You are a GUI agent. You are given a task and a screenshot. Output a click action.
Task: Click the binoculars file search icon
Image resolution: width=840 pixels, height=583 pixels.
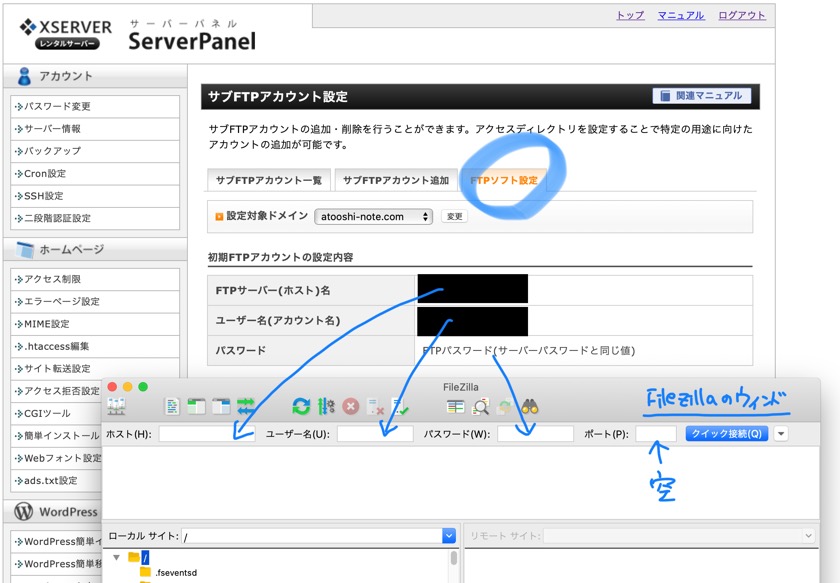click(530, 406)
